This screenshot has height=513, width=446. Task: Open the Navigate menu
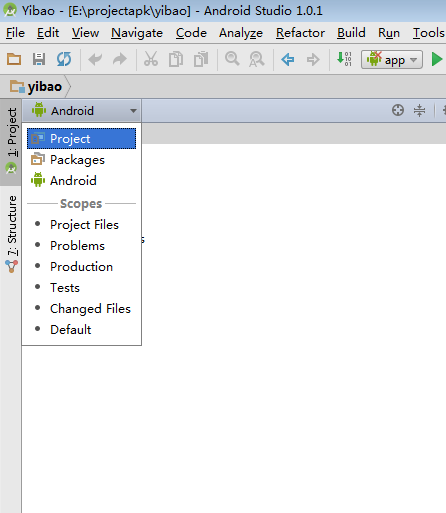137,33
